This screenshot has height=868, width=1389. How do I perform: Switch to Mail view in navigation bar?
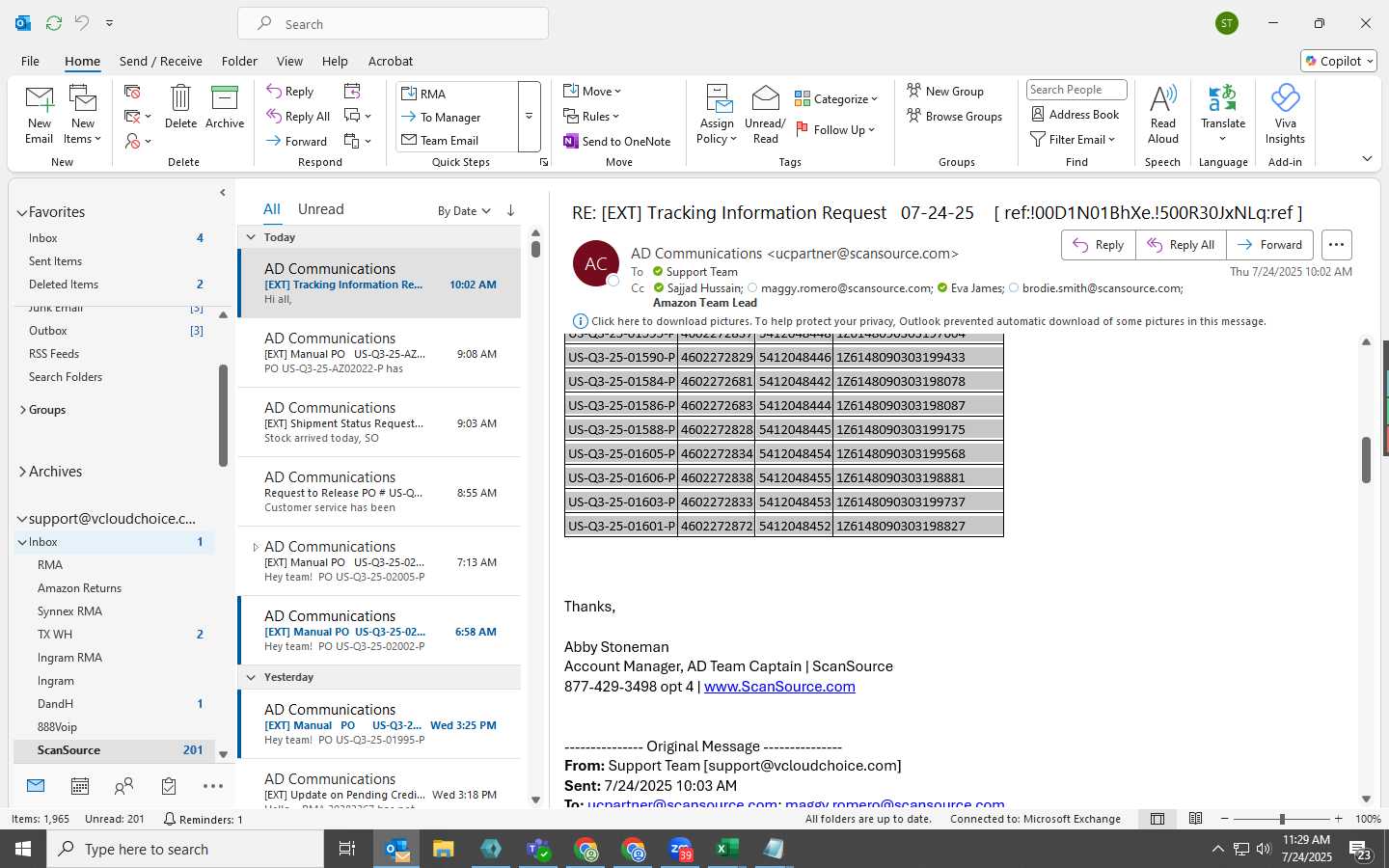(36, 786)
